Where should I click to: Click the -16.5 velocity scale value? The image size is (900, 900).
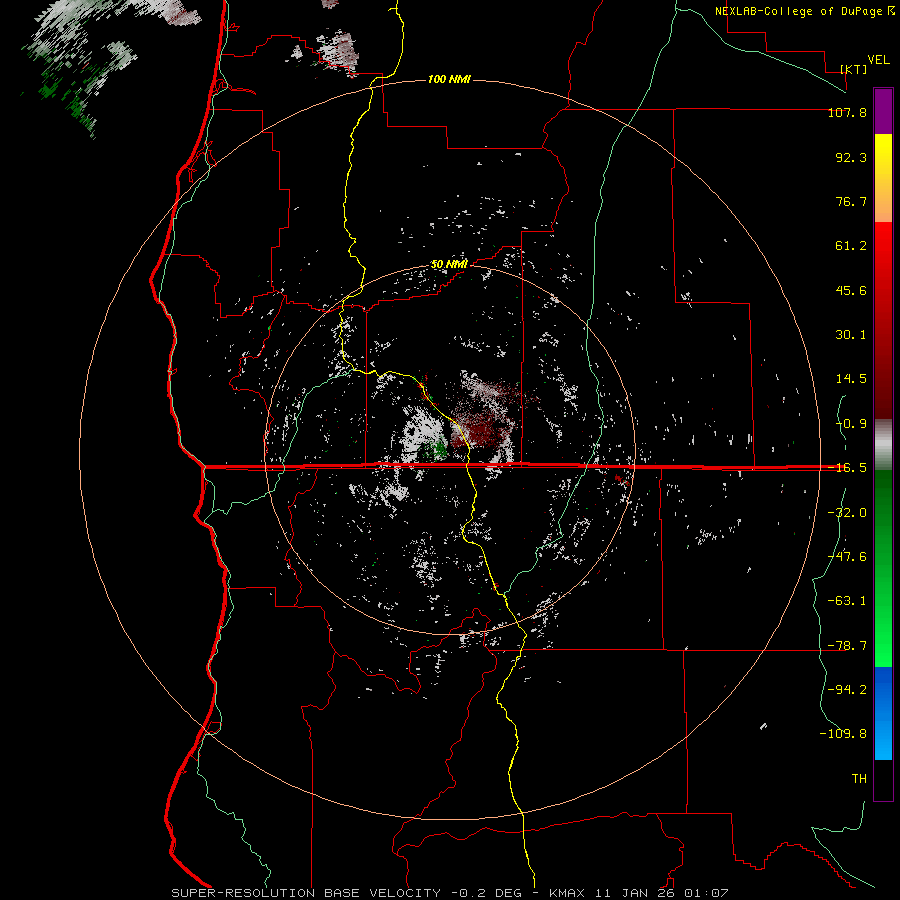click(847, 468)
